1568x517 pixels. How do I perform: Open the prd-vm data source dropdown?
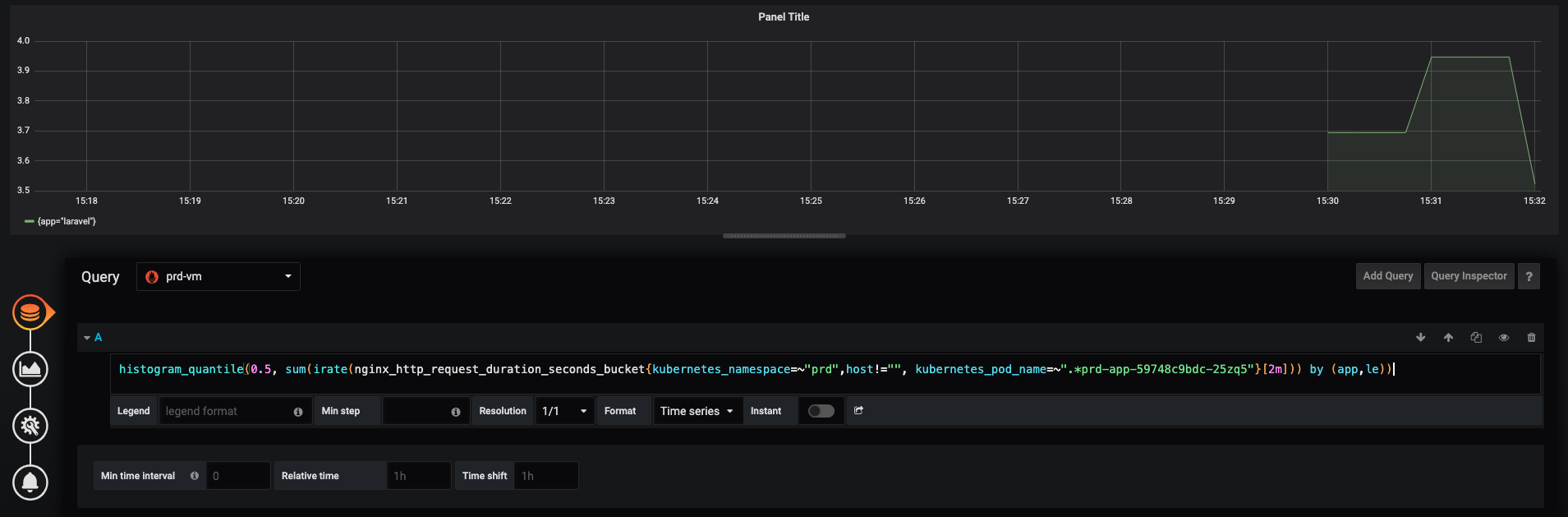218,277
